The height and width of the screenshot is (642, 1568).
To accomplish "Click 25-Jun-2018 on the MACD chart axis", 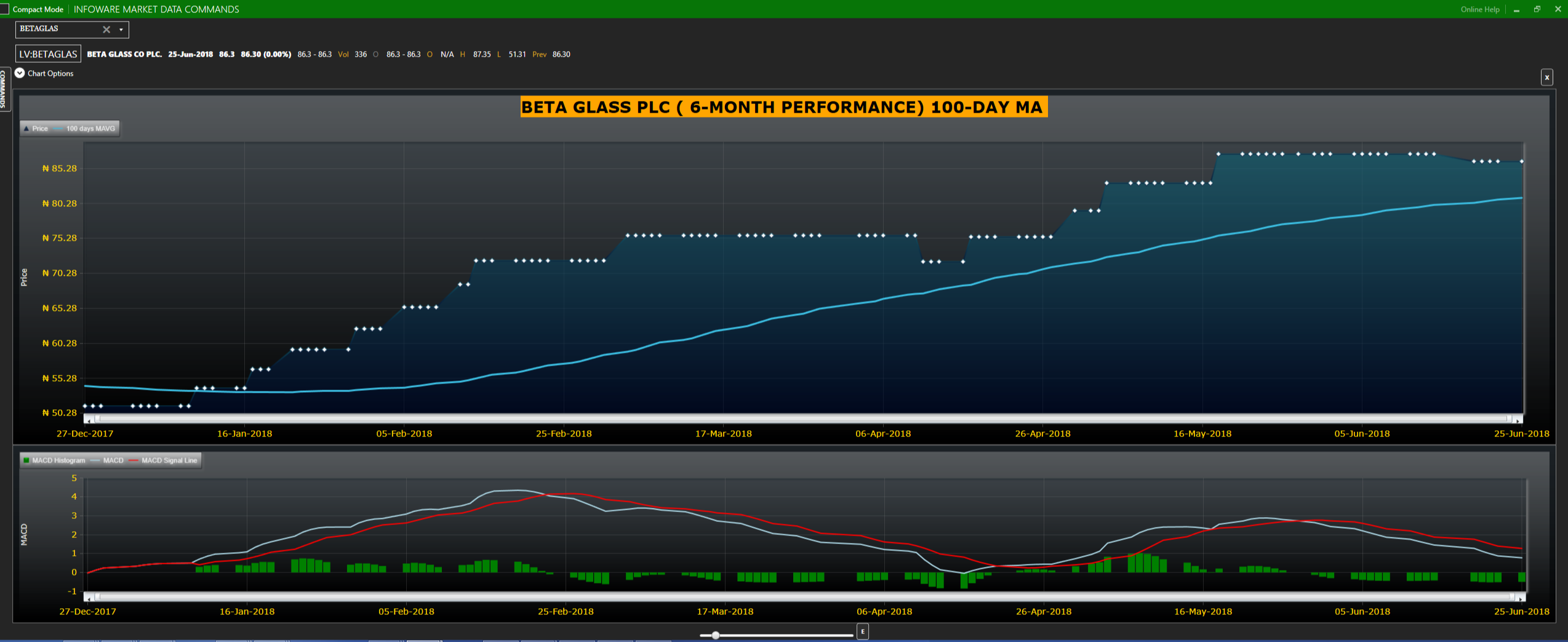I will pyautogui.click(x=1522, y=612).
